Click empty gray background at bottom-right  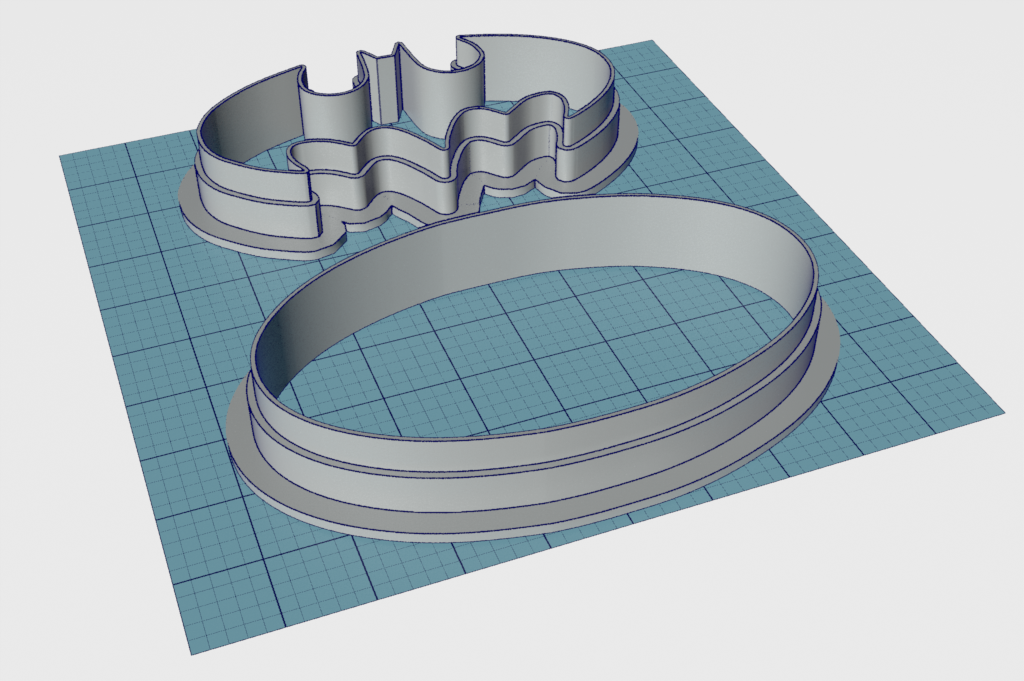tap(900, 600)
